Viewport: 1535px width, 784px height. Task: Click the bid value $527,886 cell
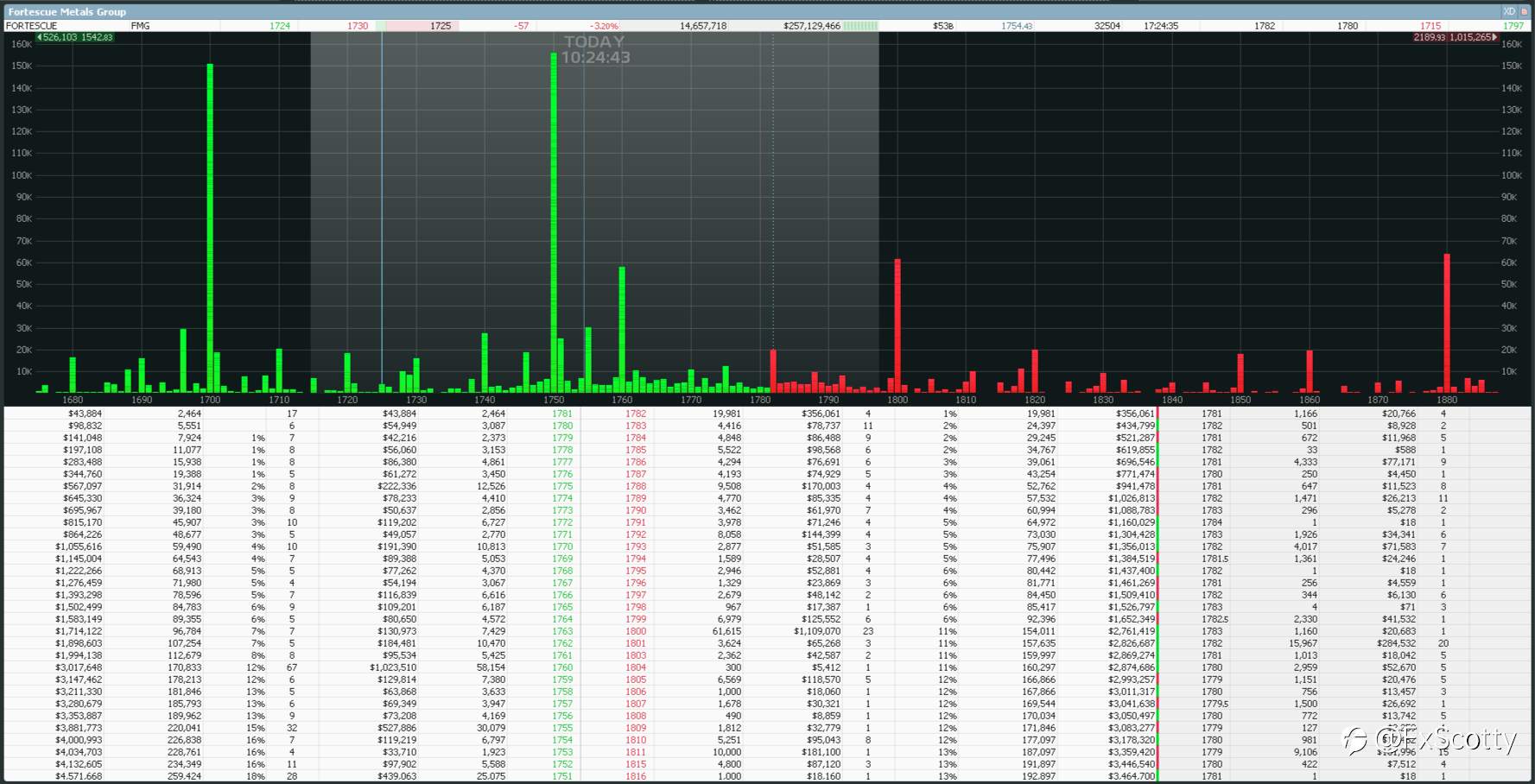click(396, 728)
